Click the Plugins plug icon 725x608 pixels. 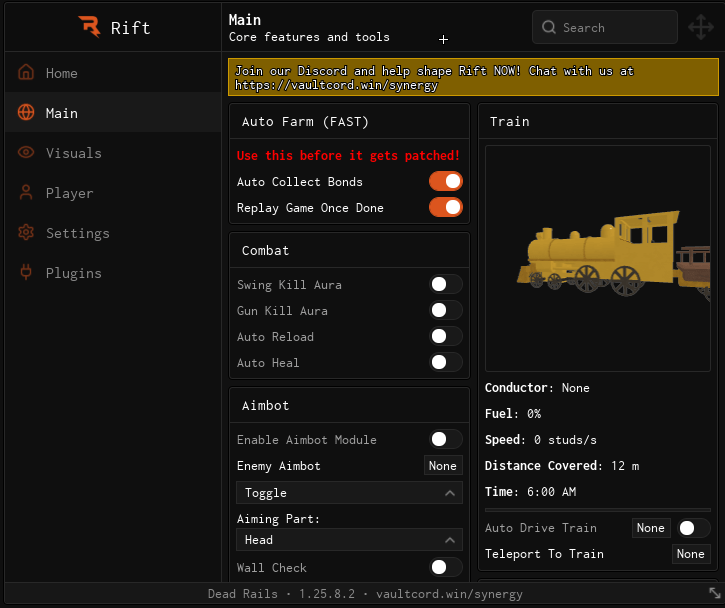tap(26, 272)
